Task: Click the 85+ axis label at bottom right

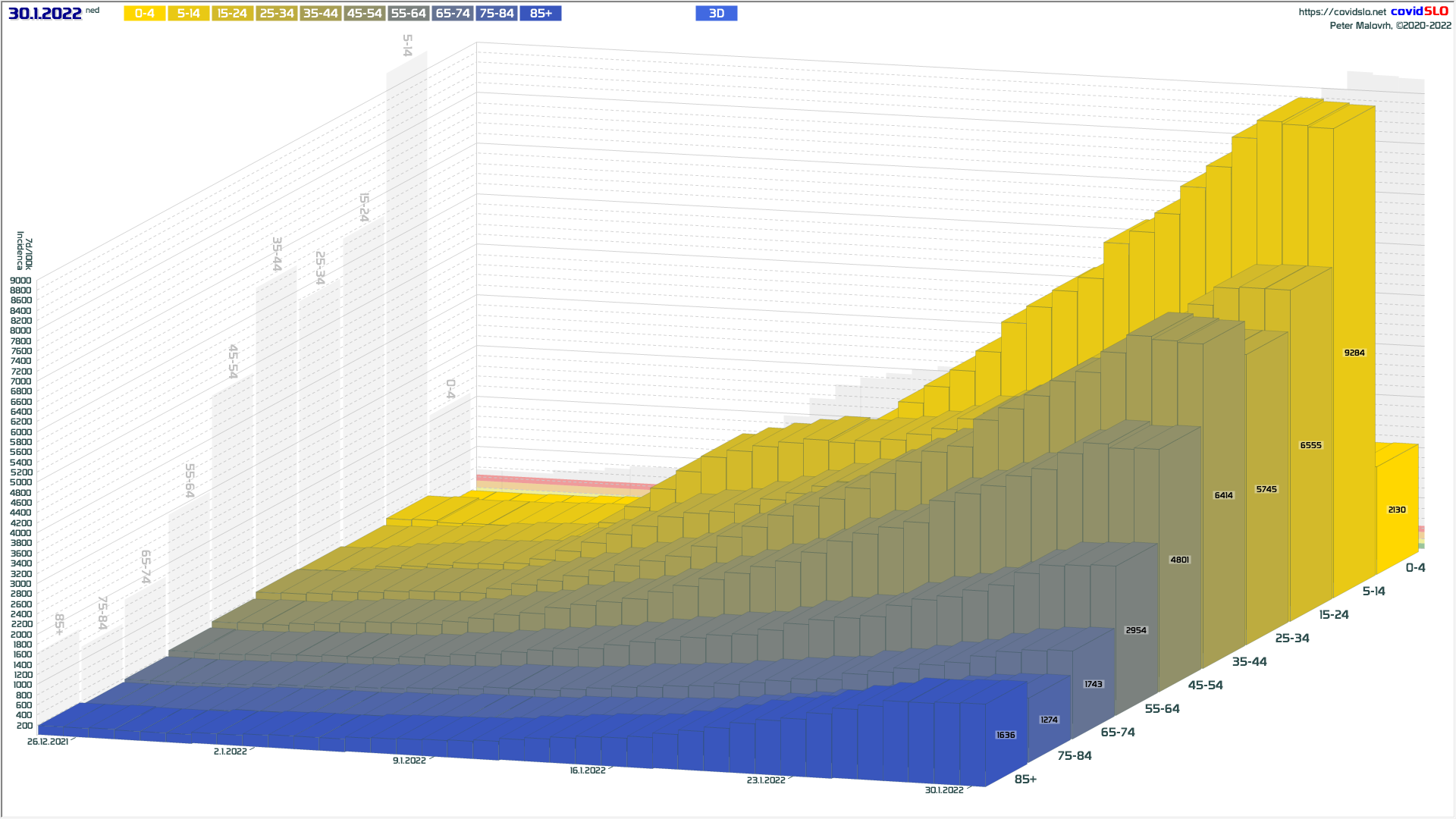Action: (x=1025, y=780)
